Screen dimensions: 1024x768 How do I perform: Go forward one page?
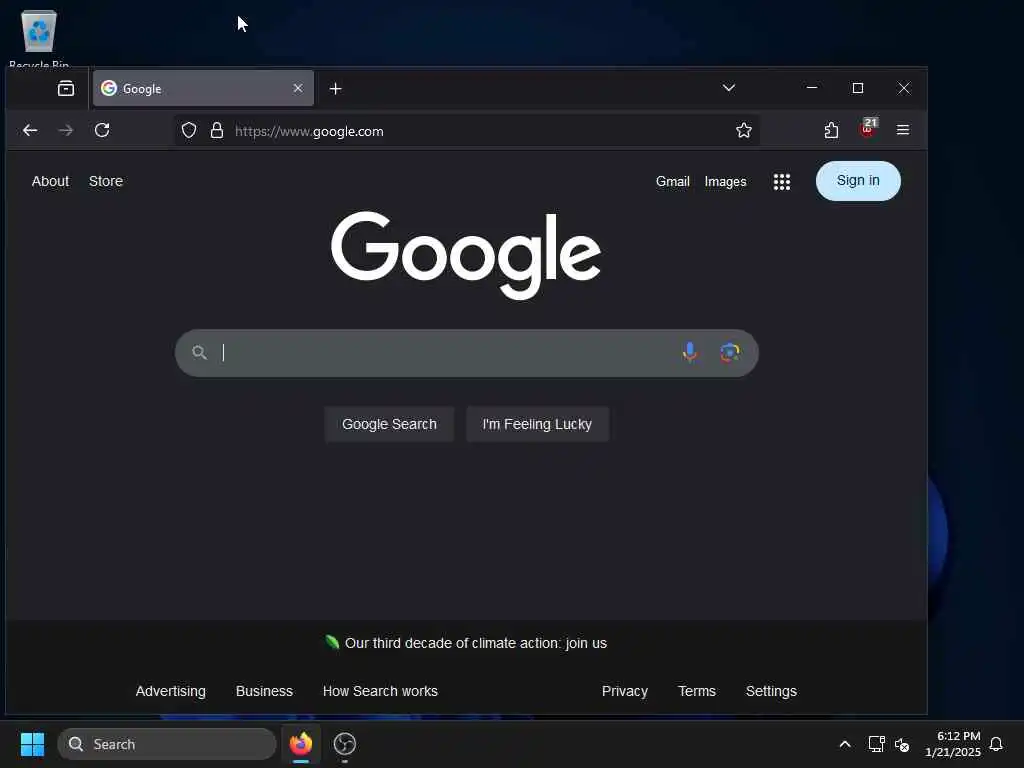click(x=66, y=130)
